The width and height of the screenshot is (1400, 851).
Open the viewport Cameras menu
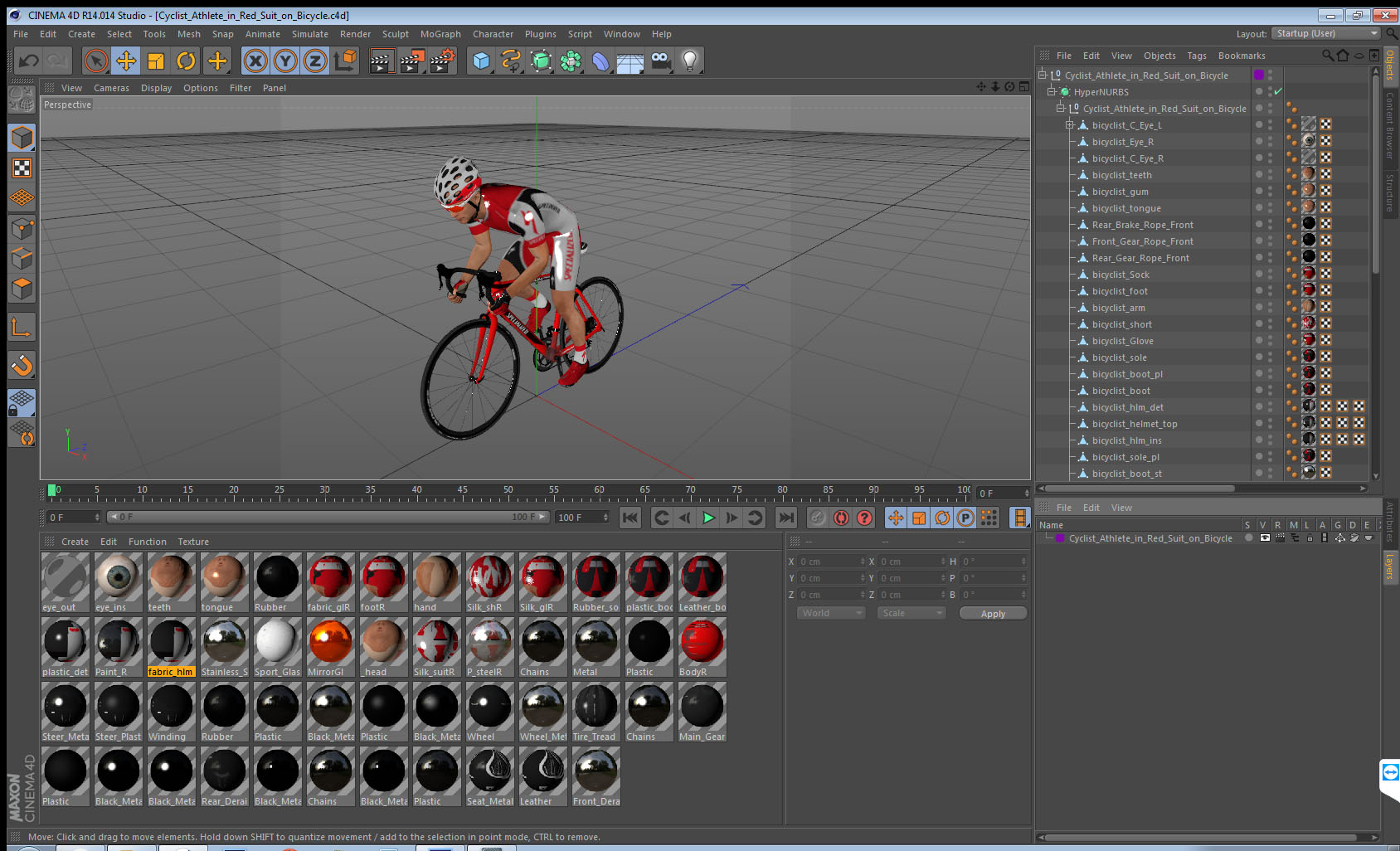(x=111, y=88)
